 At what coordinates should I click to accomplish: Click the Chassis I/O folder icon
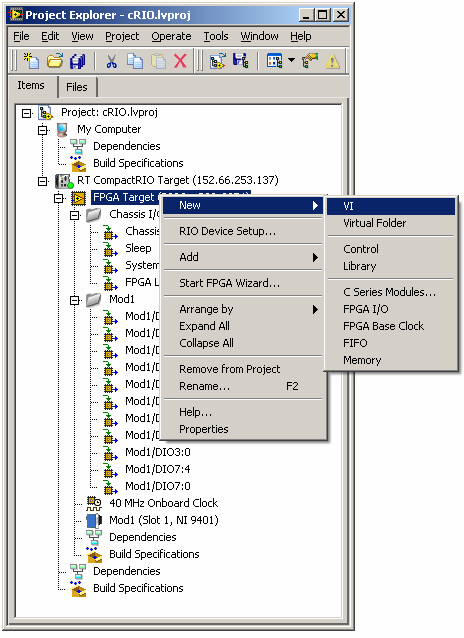point(94,214)
